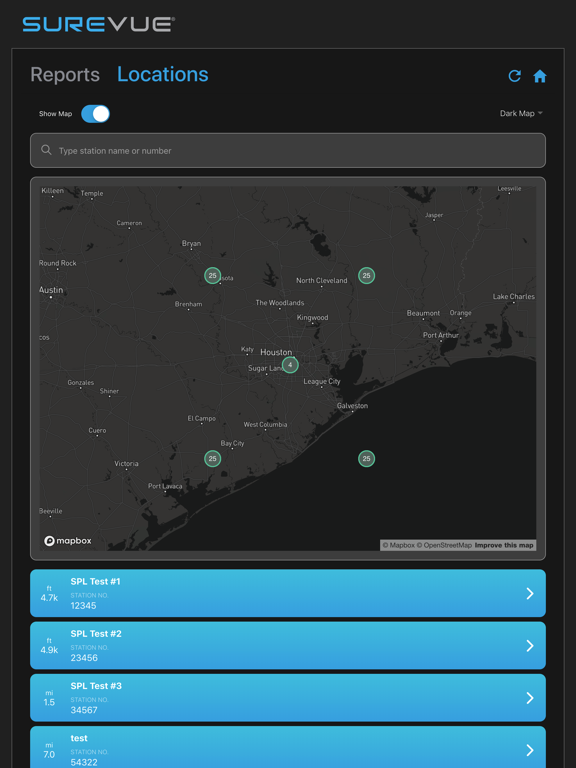The height and width of the screenshot is (768, 576).
Task: Open the cluster of 4 near Houston
Action: [290, 365]
